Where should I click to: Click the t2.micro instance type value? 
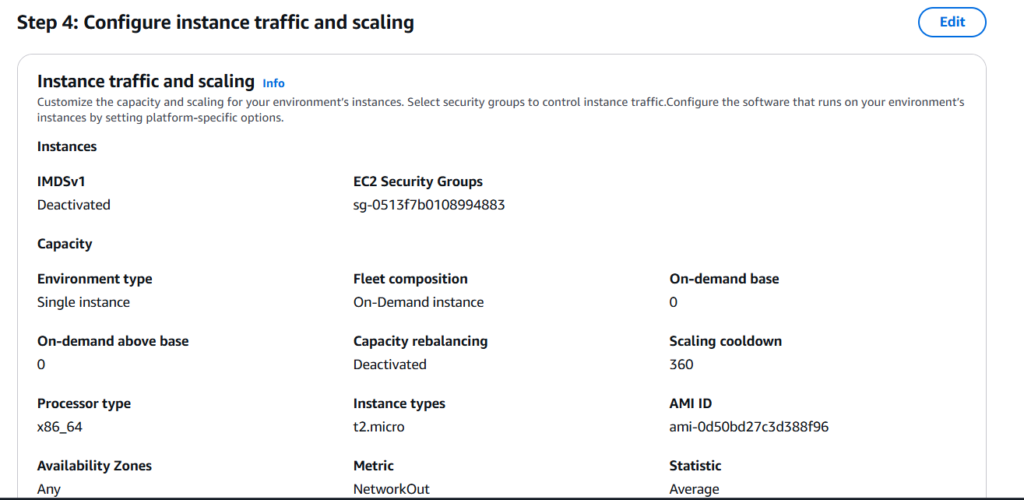pyautogui.click(x=379, y=427)
